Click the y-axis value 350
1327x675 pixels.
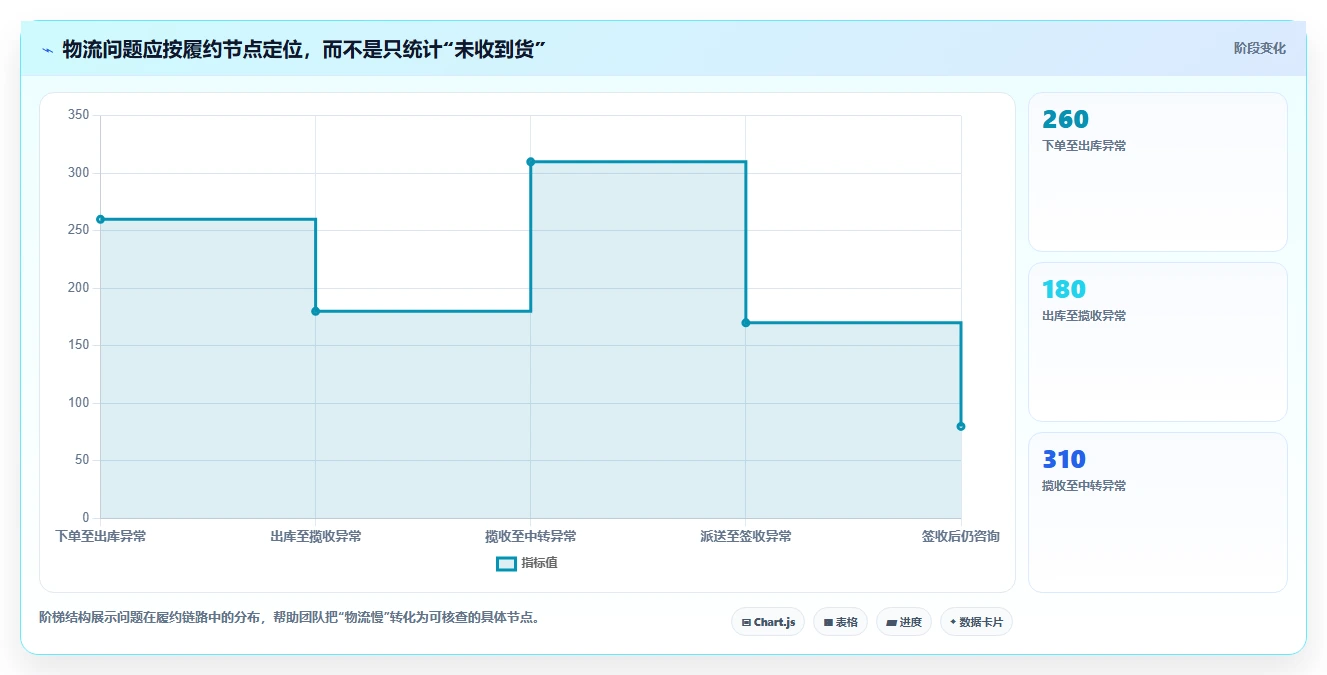[79, 115]
